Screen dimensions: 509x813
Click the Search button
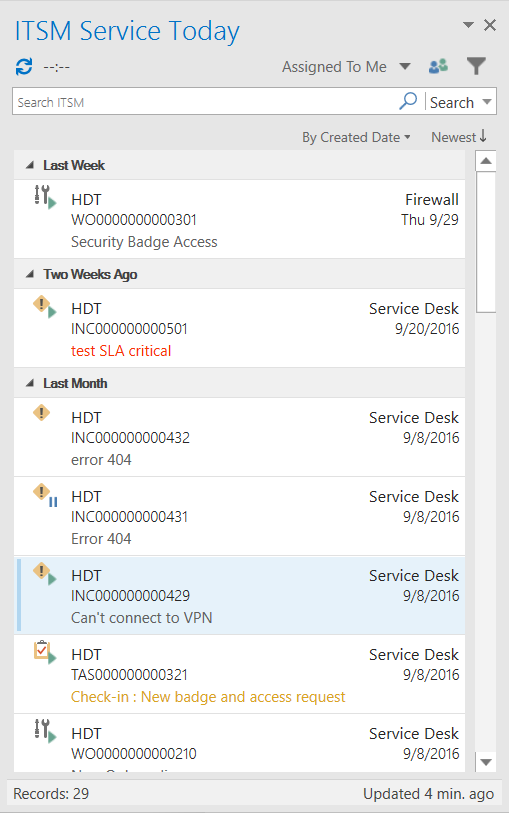452,102
